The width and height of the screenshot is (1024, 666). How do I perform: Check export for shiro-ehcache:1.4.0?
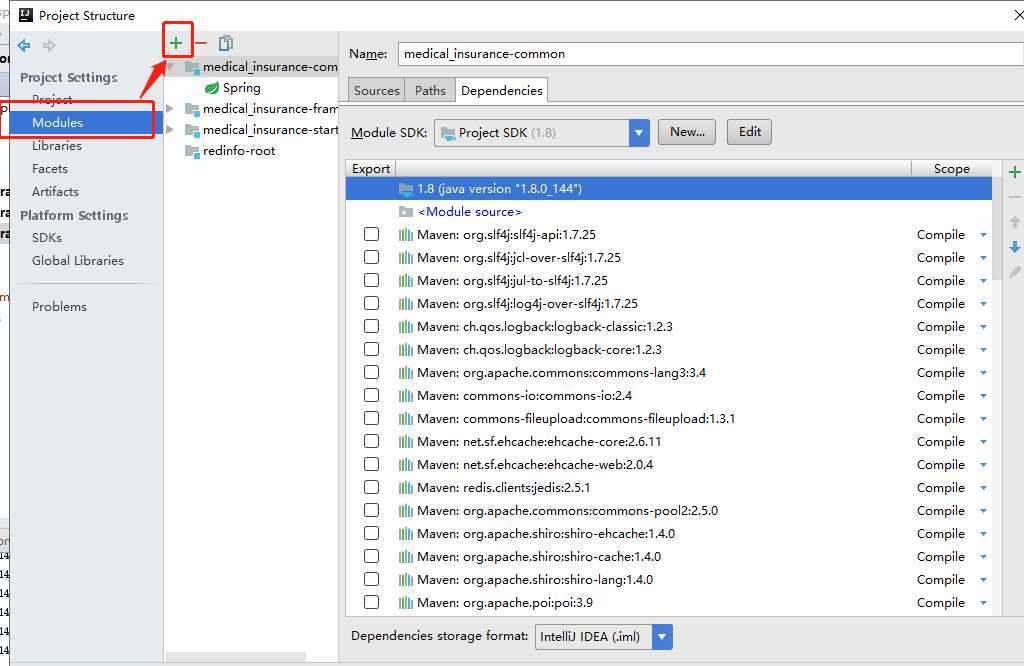(x=372, y=533)
